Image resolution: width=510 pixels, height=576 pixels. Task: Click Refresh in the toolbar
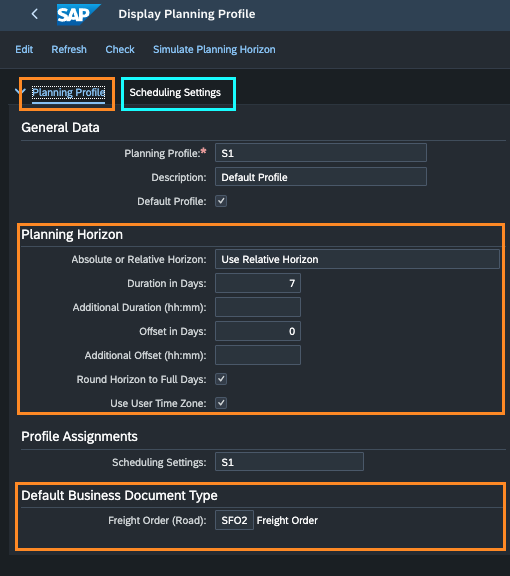(x=69, y=49)
